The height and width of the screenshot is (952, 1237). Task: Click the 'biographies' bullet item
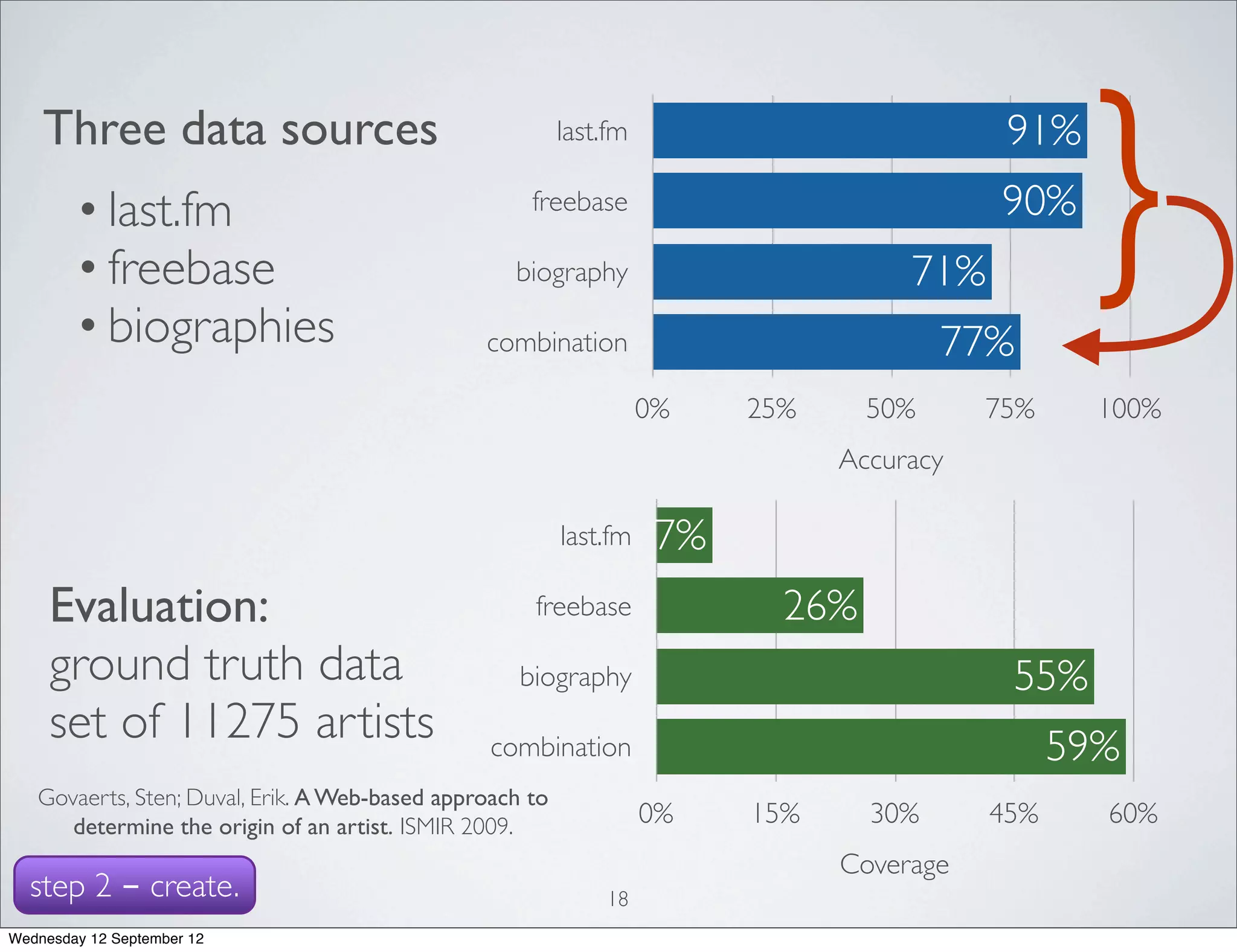tap(207, 327)
